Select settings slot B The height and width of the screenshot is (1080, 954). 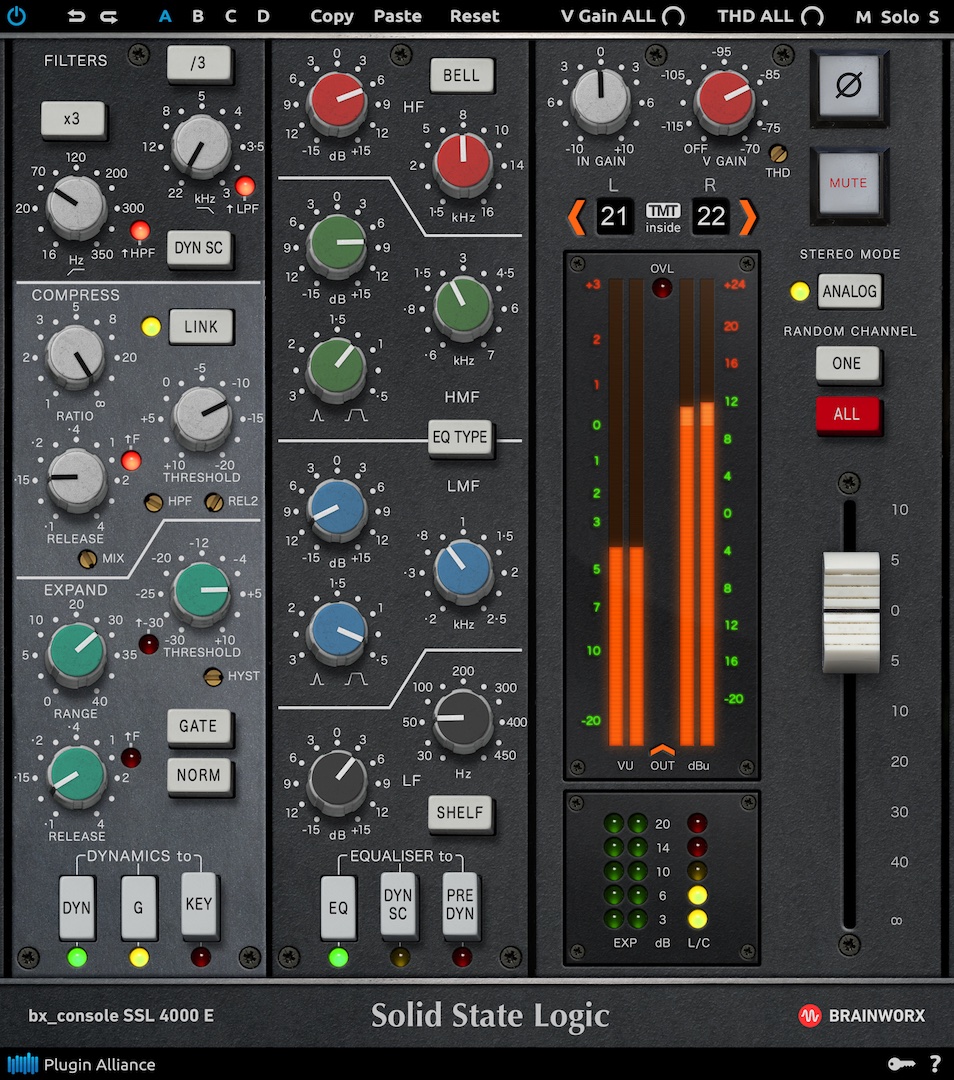tap(198, 16)
